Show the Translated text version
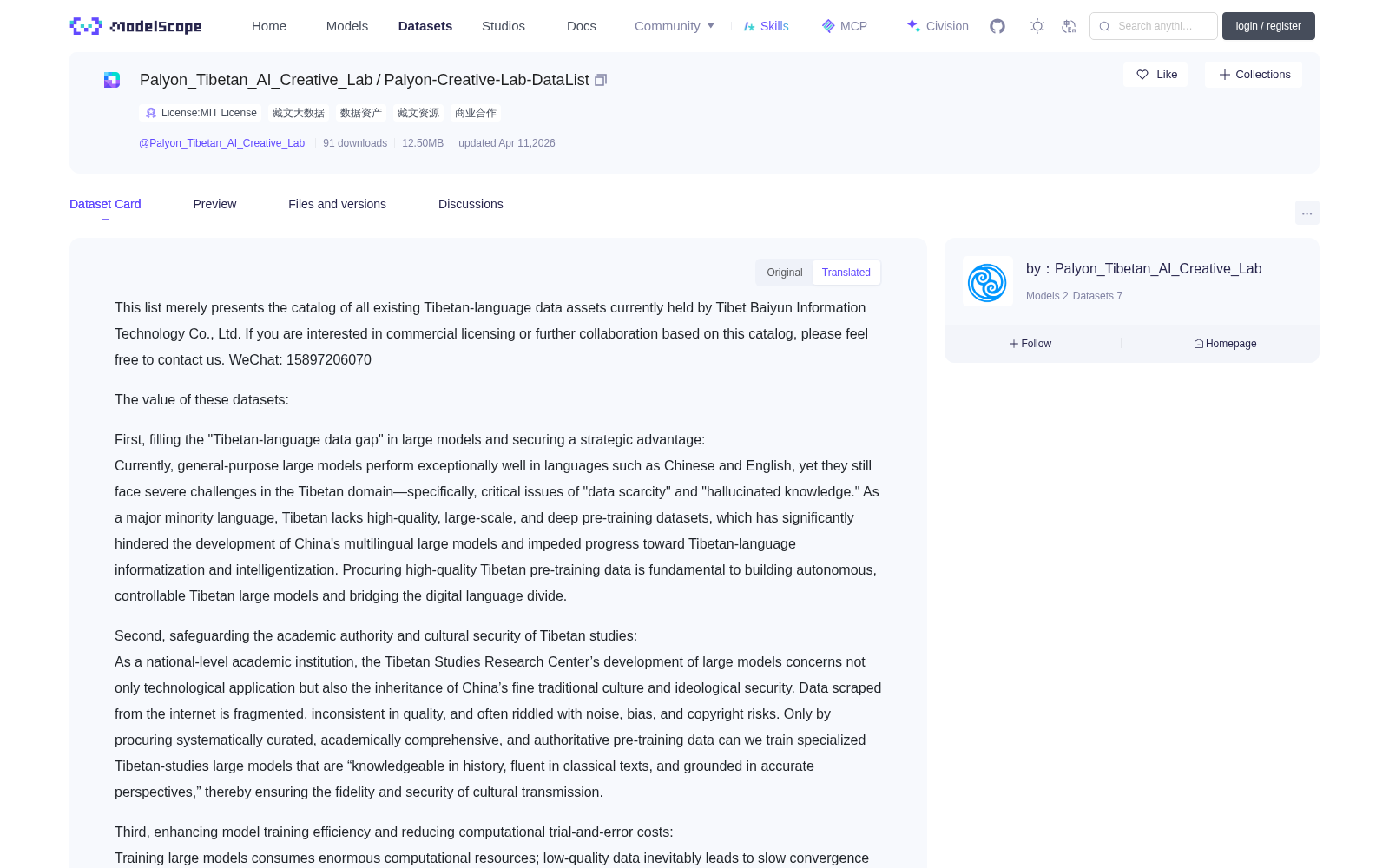This screenshot has height=868, width=1389. pos(846,273)
